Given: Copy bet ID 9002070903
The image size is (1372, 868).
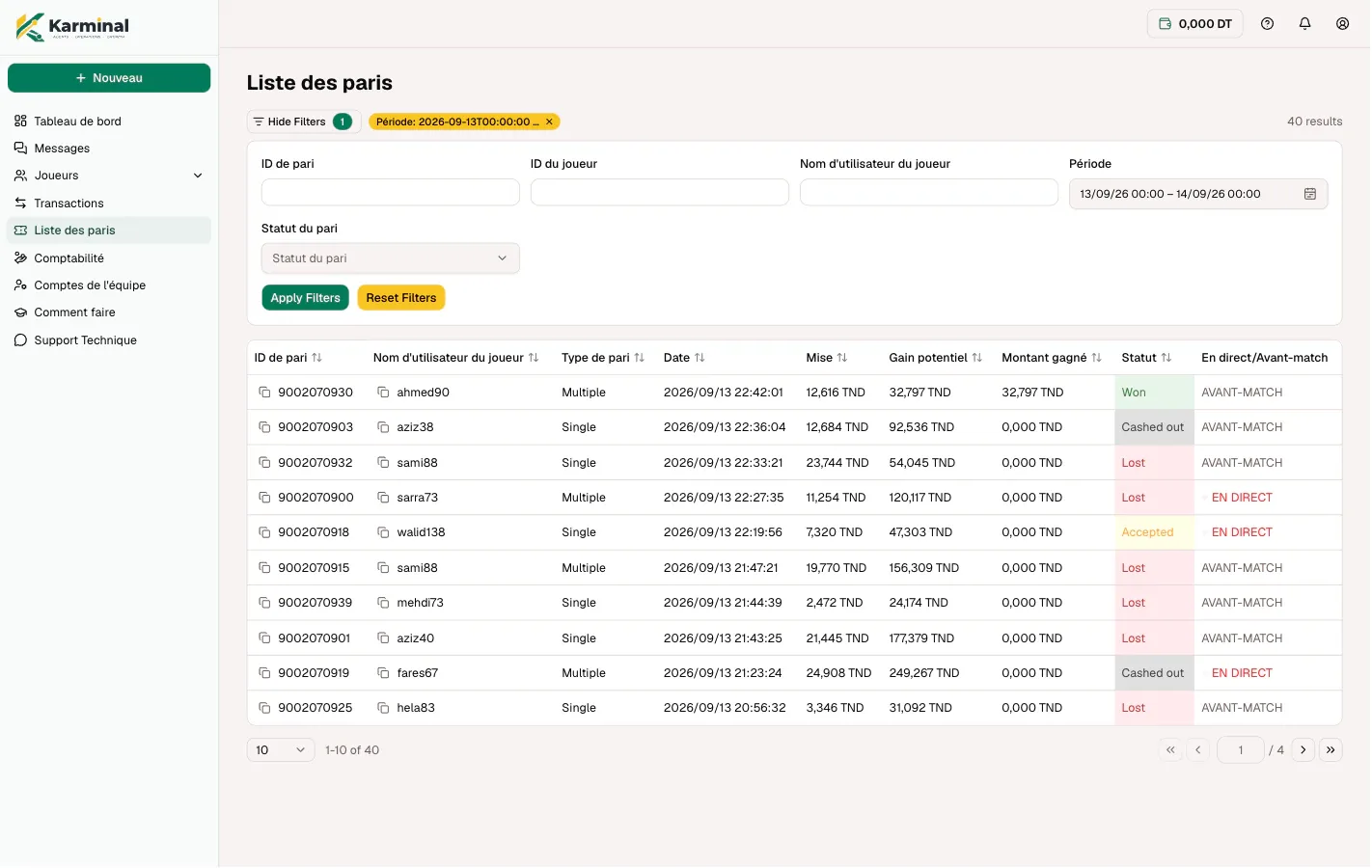Looking at the screenshot, I should tap(264, 427).
